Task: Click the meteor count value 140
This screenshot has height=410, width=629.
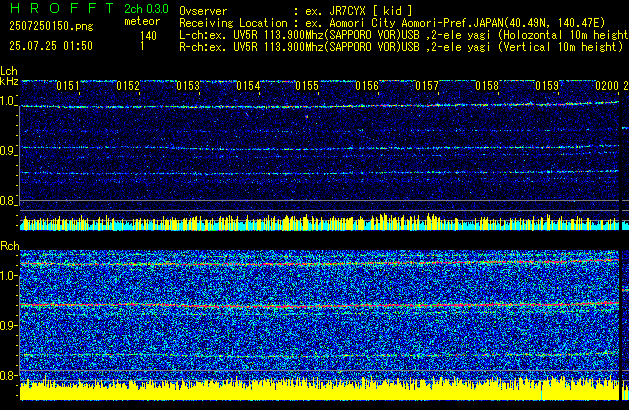Action: [148, 36]
